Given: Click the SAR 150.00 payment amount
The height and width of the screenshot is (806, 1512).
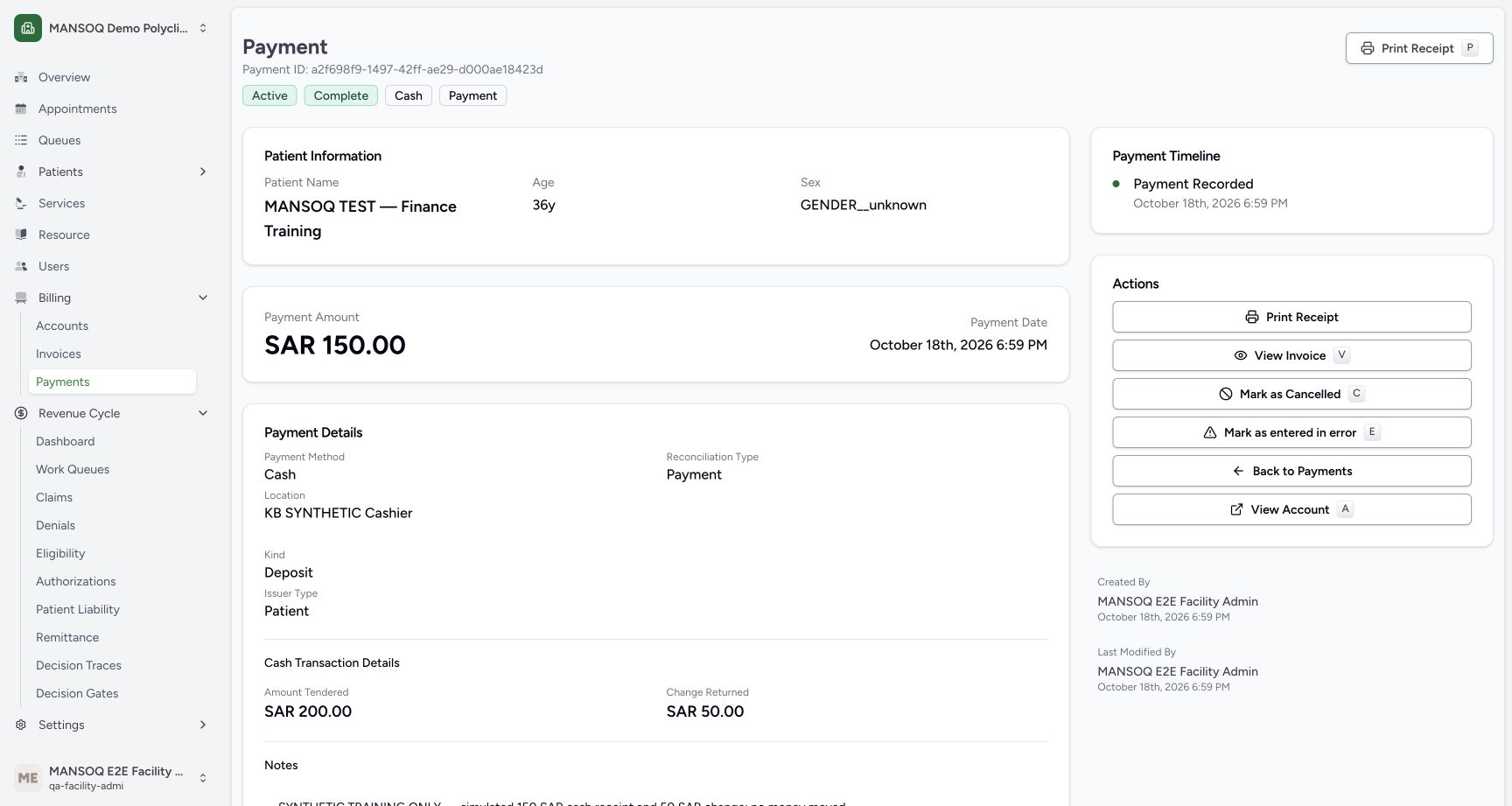Looking at the screenshot, I should click(335, 345).
